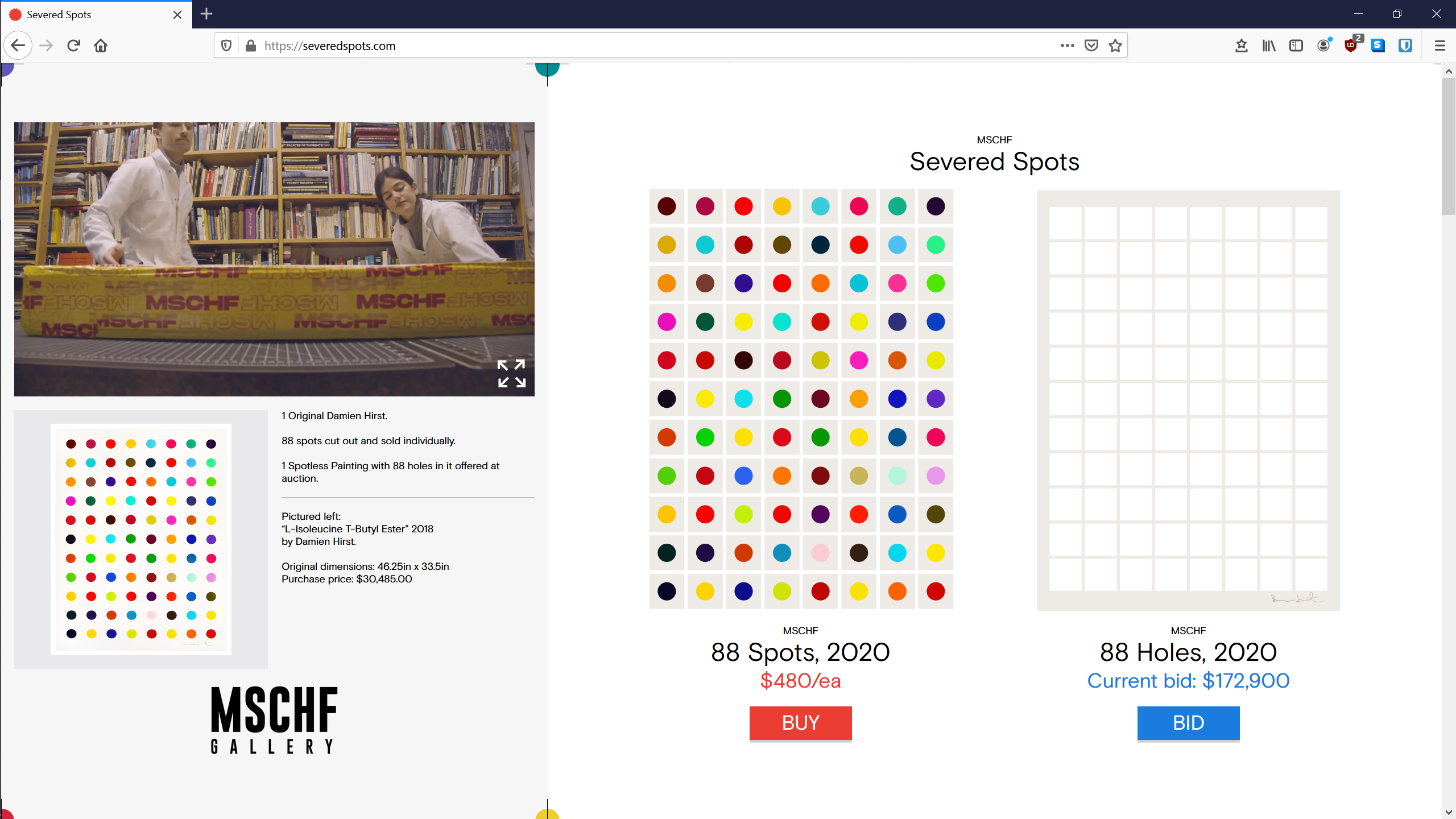Click the $480/ea price text
This screenshot has width=1456, height=819.
(x=800, y=681)
